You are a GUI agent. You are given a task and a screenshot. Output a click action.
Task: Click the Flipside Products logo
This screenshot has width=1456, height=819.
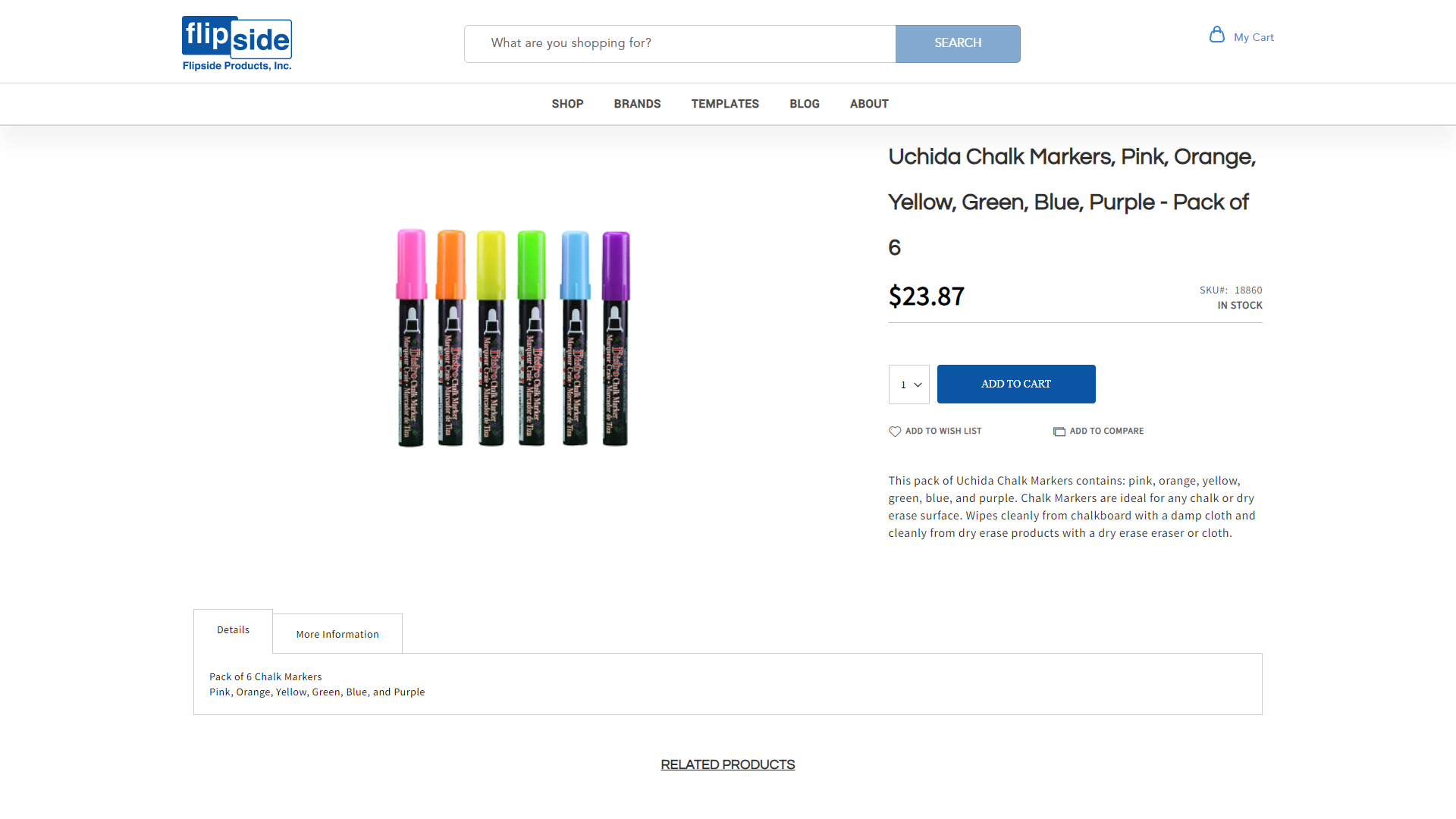[x=236, y=42]
